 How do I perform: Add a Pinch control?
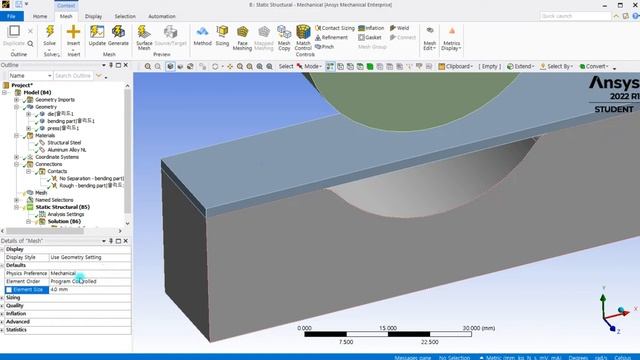click(324, 47)
